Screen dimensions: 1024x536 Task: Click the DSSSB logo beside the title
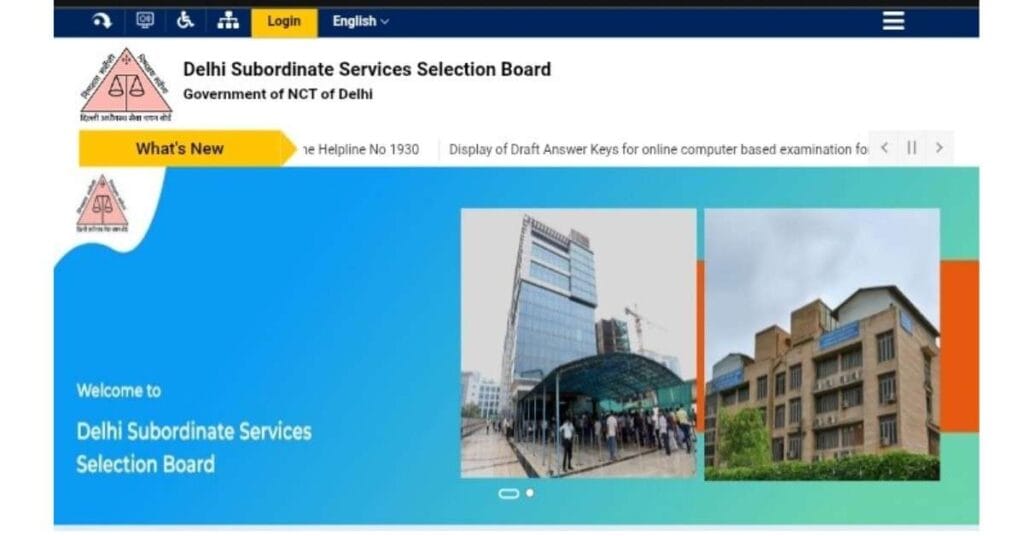126,85
